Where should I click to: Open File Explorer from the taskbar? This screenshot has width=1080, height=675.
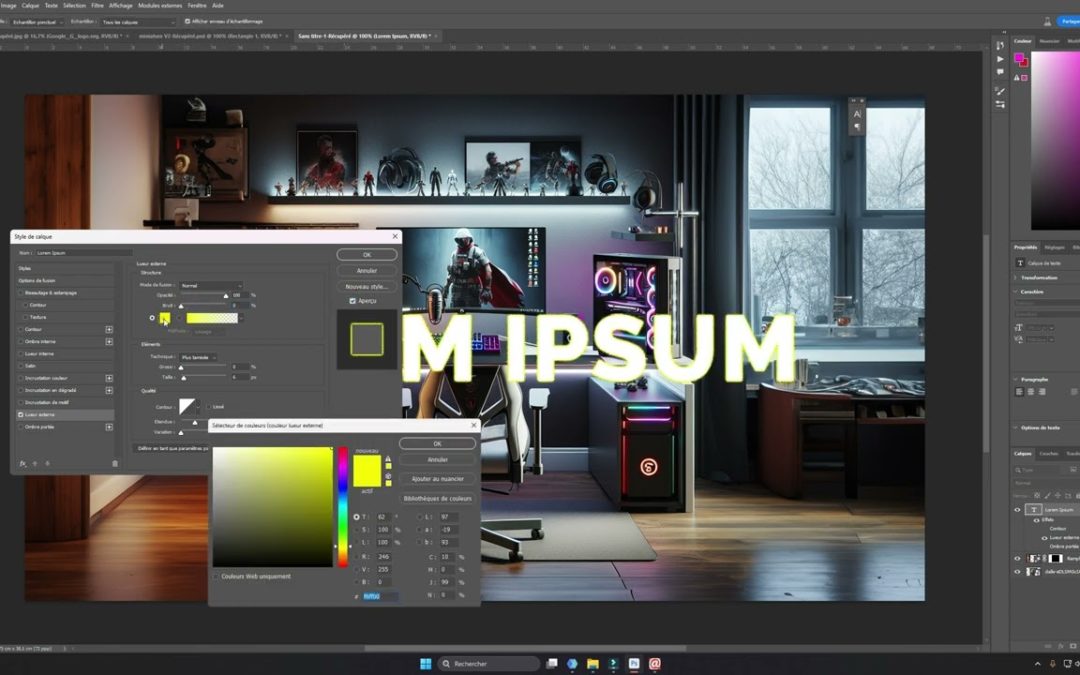(x=592, y=663)
